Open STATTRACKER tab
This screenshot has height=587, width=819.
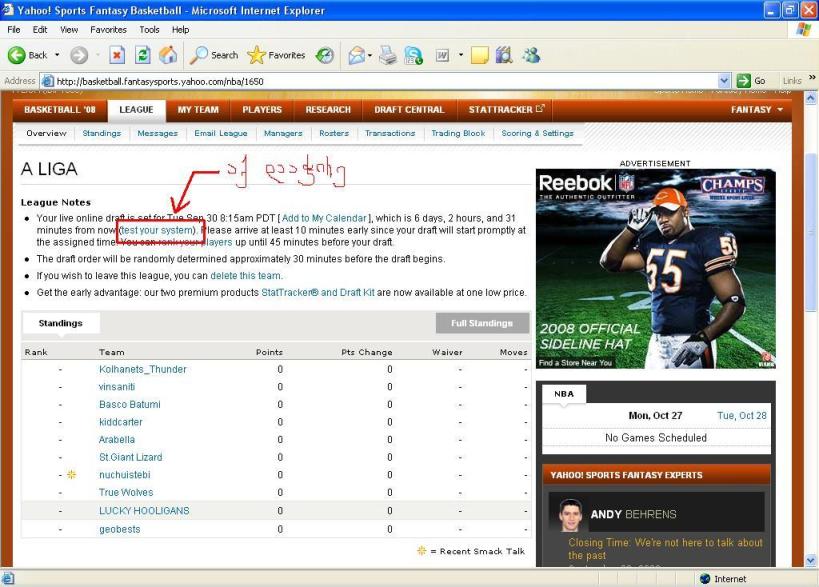click(x=506, y=110)
